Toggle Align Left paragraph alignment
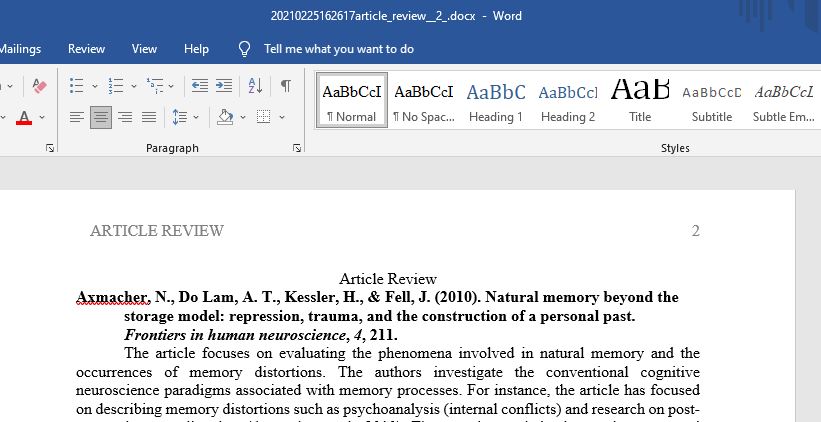821x422 pixels. point(77,117)
